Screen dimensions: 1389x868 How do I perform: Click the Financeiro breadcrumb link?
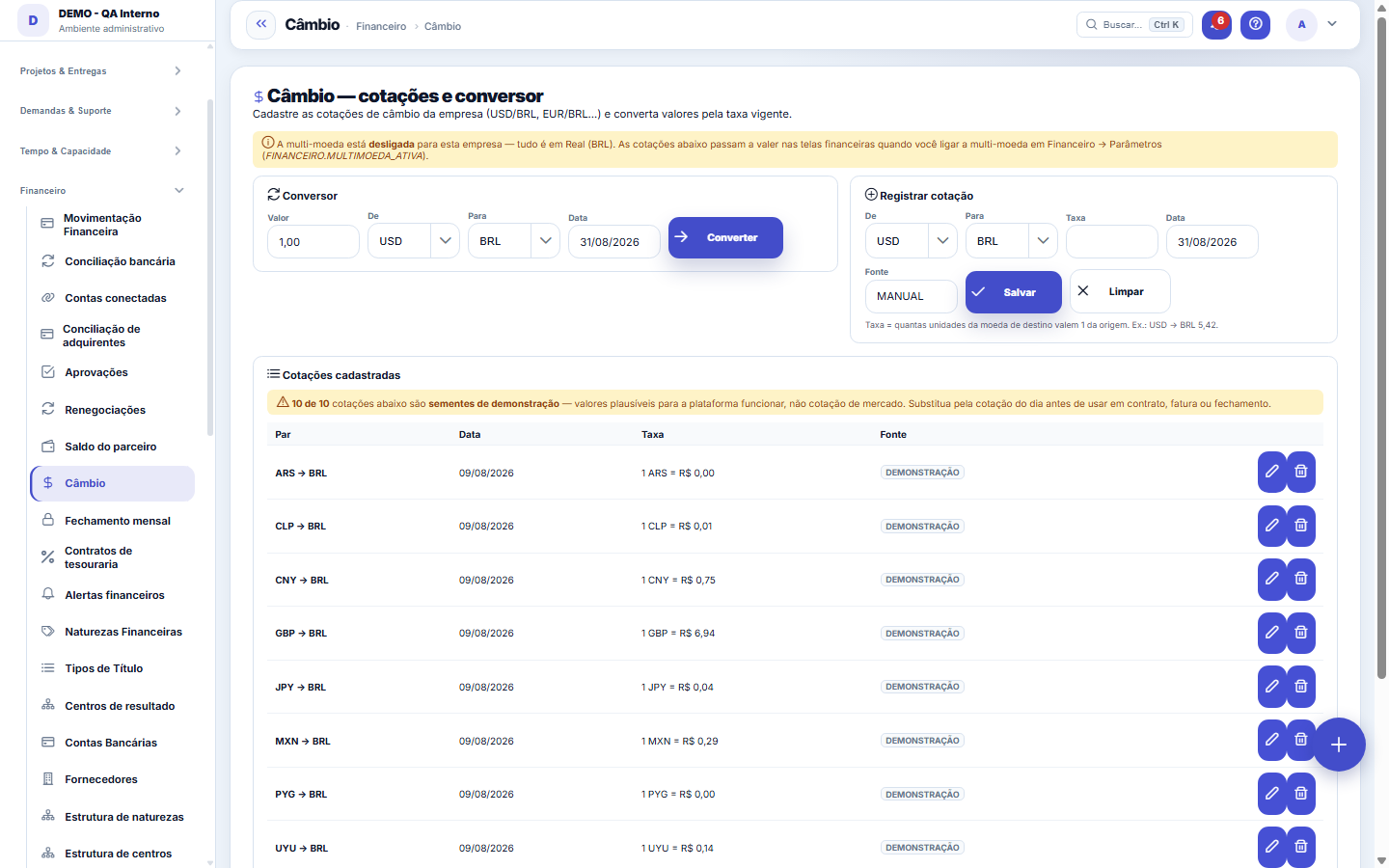(x=381, y=26)
